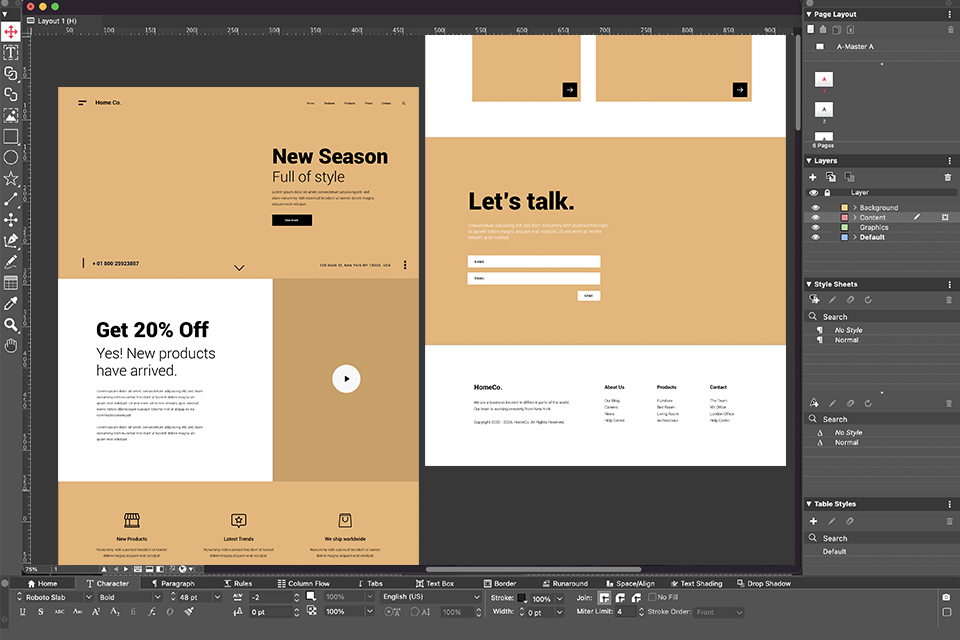Screen dimensions: 960x640
Task: Collapse the Style Sheets panel
Action: pyautogui.click(x=809, y=284)
